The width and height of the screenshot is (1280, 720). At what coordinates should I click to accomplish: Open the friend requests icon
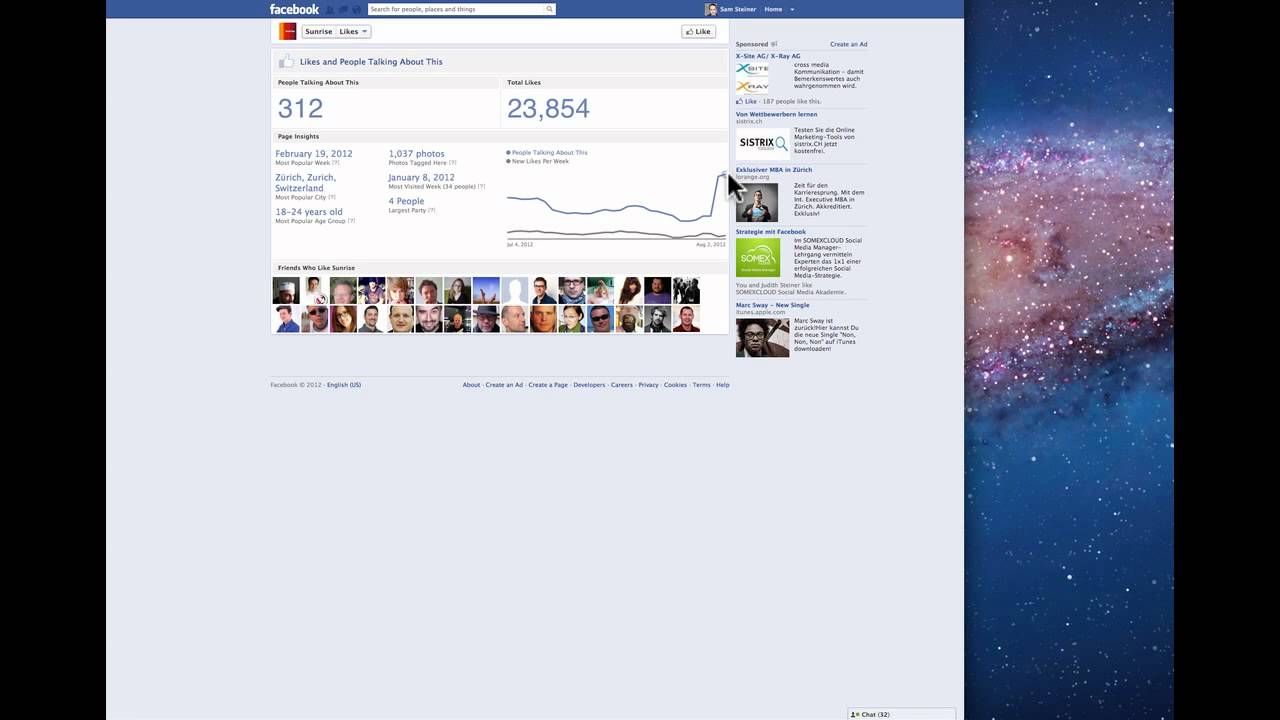pyautogui.click(x=330, y=9)
